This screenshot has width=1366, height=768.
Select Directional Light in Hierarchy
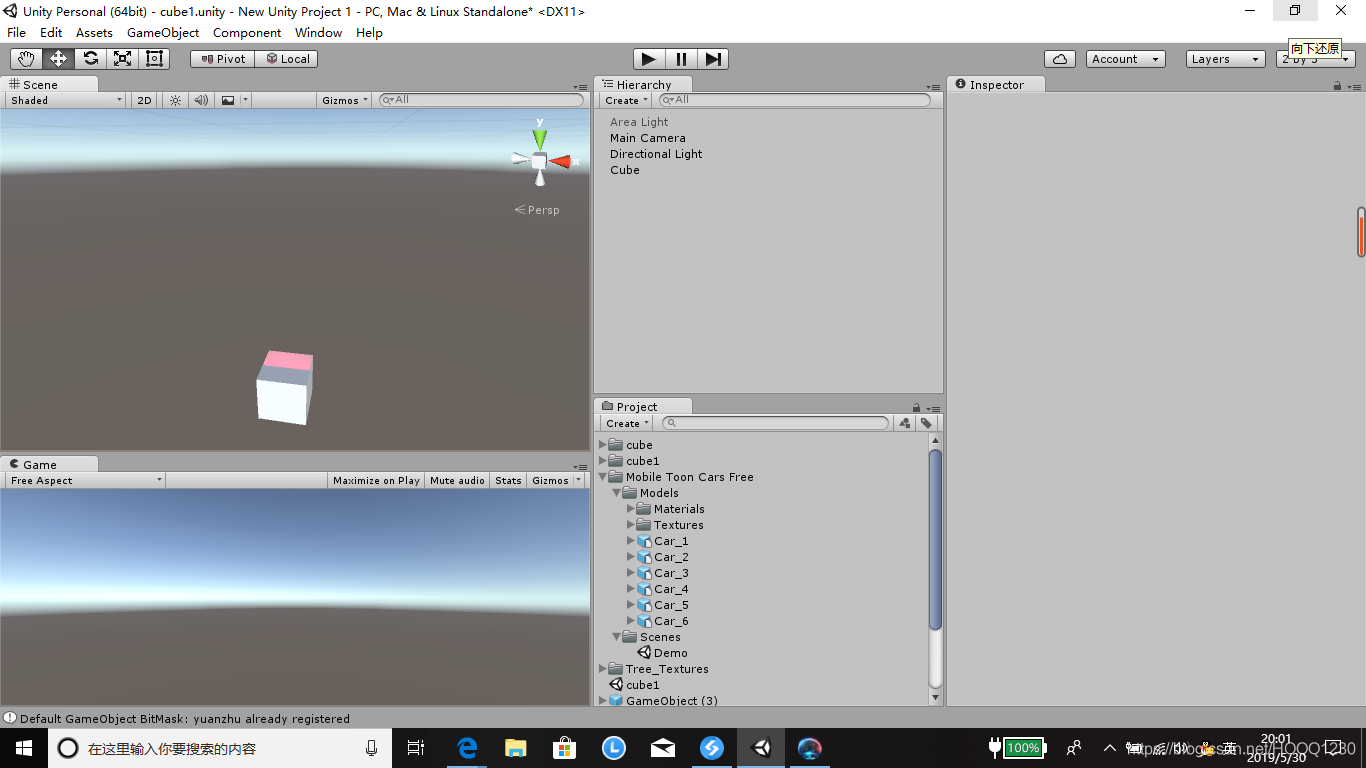[x=656, y=154]
